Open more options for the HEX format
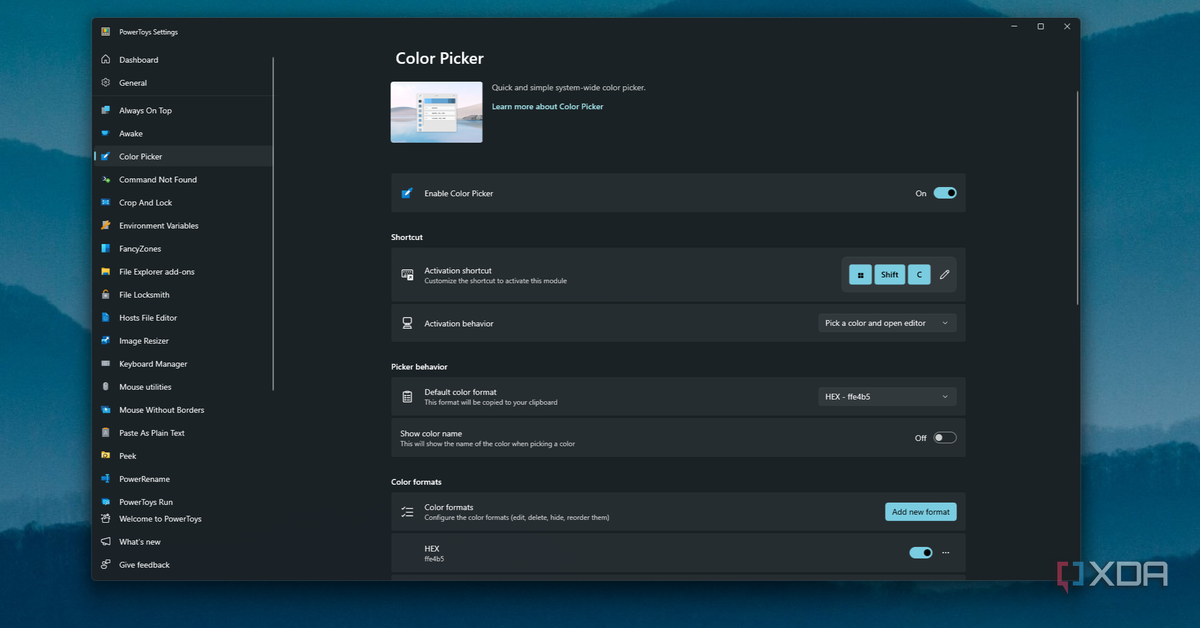This screenshot has height=628, width=1200. [x=945, y=552]
